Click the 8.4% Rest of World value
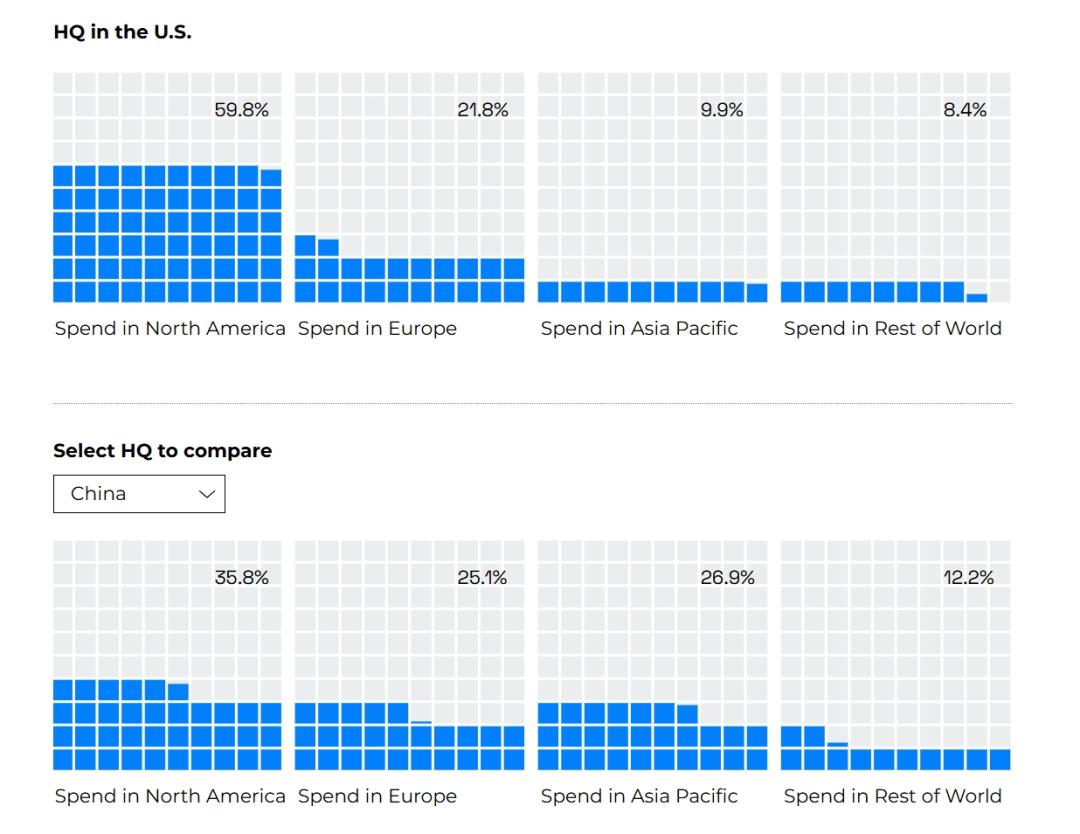The width and height of the screenshot is (1080, 834). (x=965, y=110)
